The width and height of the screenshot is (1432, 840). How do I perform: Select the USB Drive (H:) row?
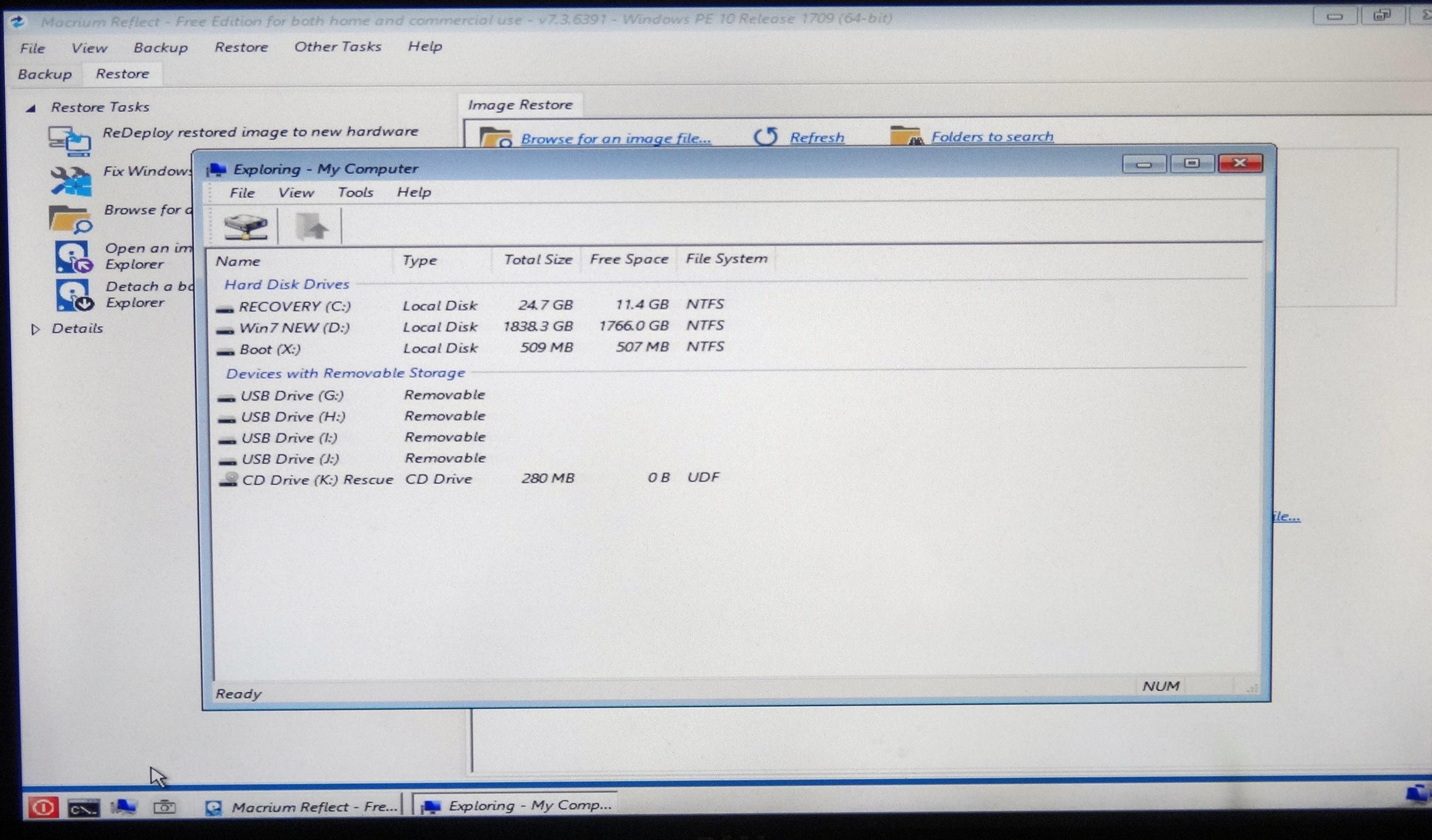351,416
